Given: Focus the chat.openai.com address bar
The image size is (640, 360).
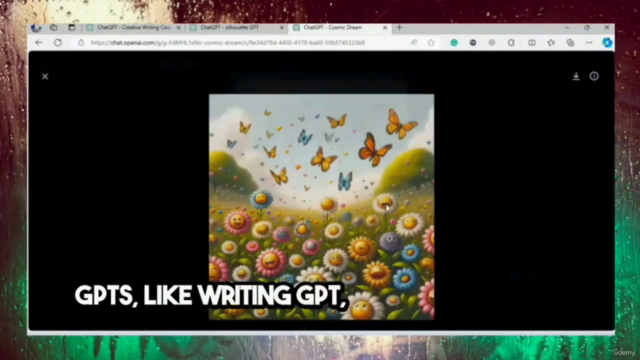Looking at the screenshot, I should [227, 42].
